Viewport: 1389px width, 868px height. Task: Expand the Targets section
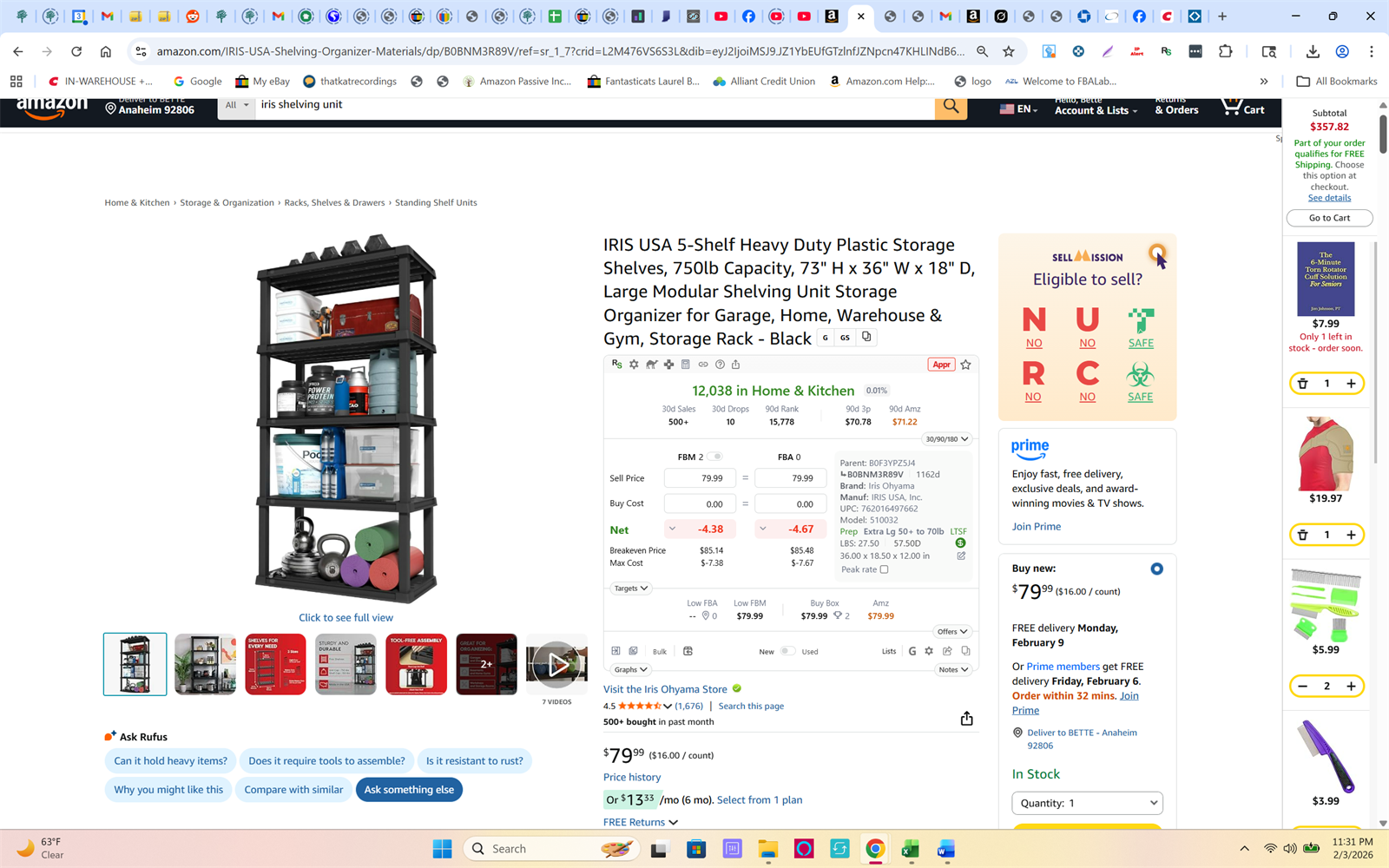(630, 589)
